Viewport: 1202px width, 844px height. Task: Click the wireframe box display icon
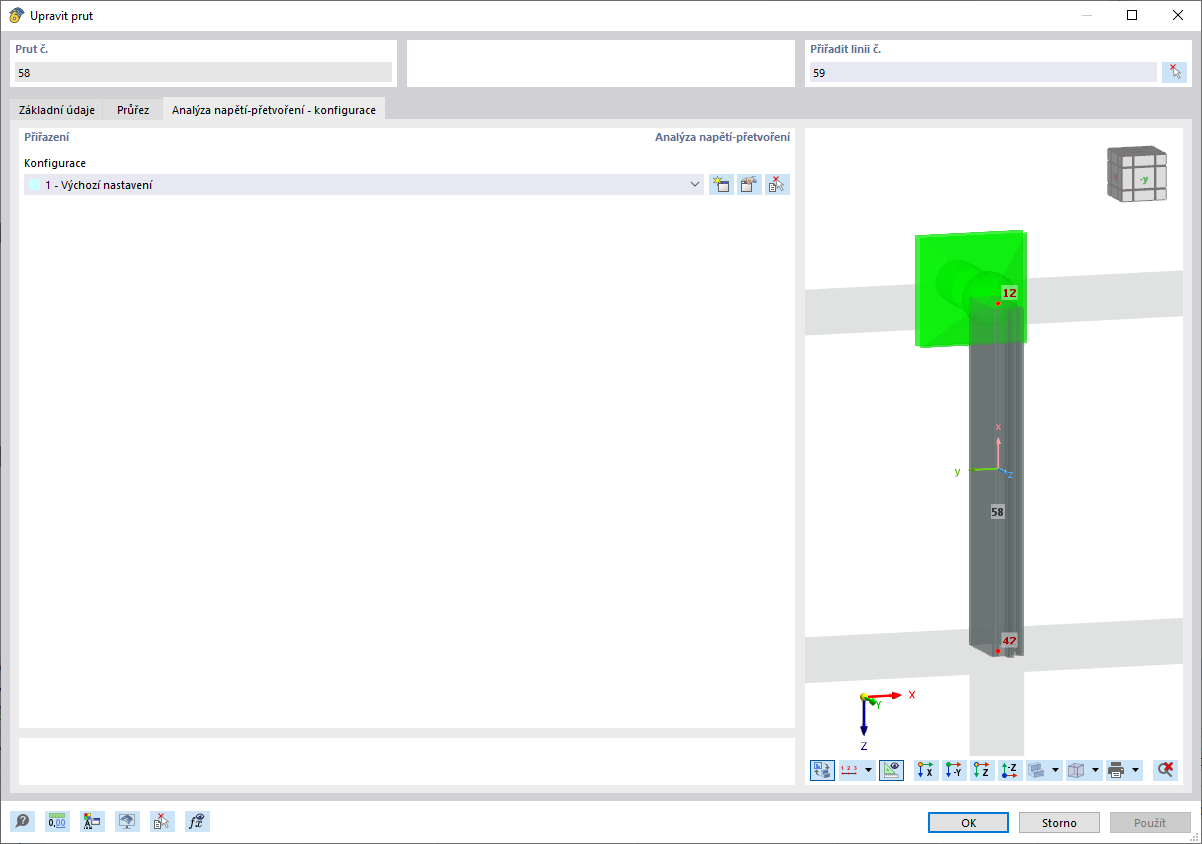click(x=1077, y=770)
